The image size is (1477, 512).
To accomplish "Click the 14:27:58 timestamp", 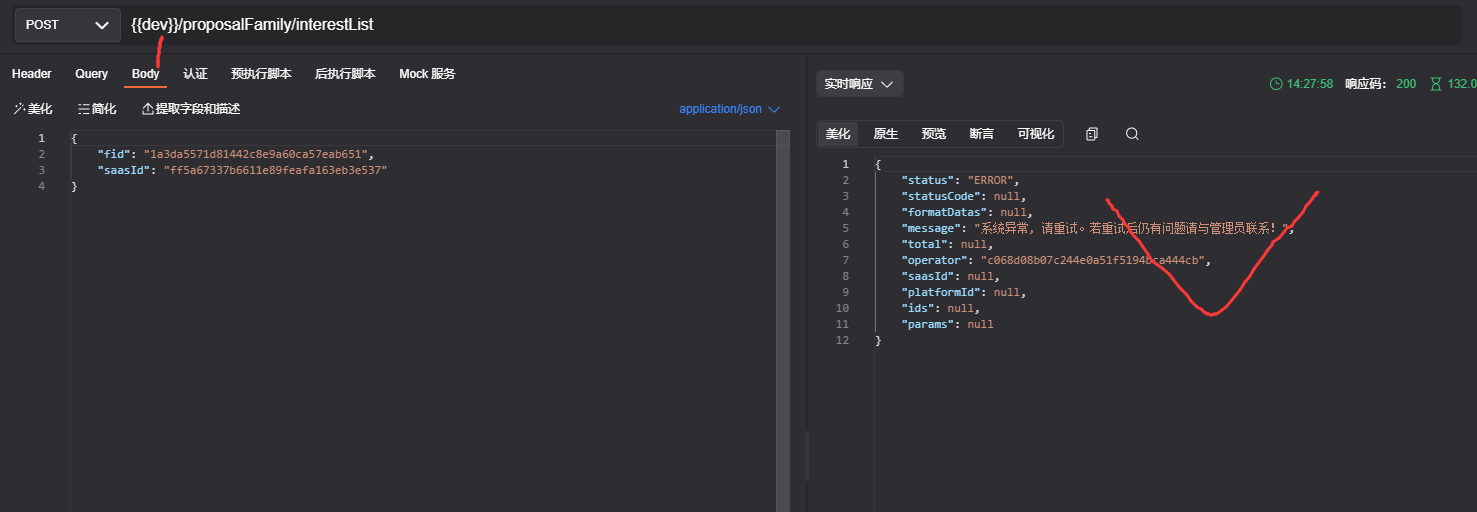I will point(1310,84).
